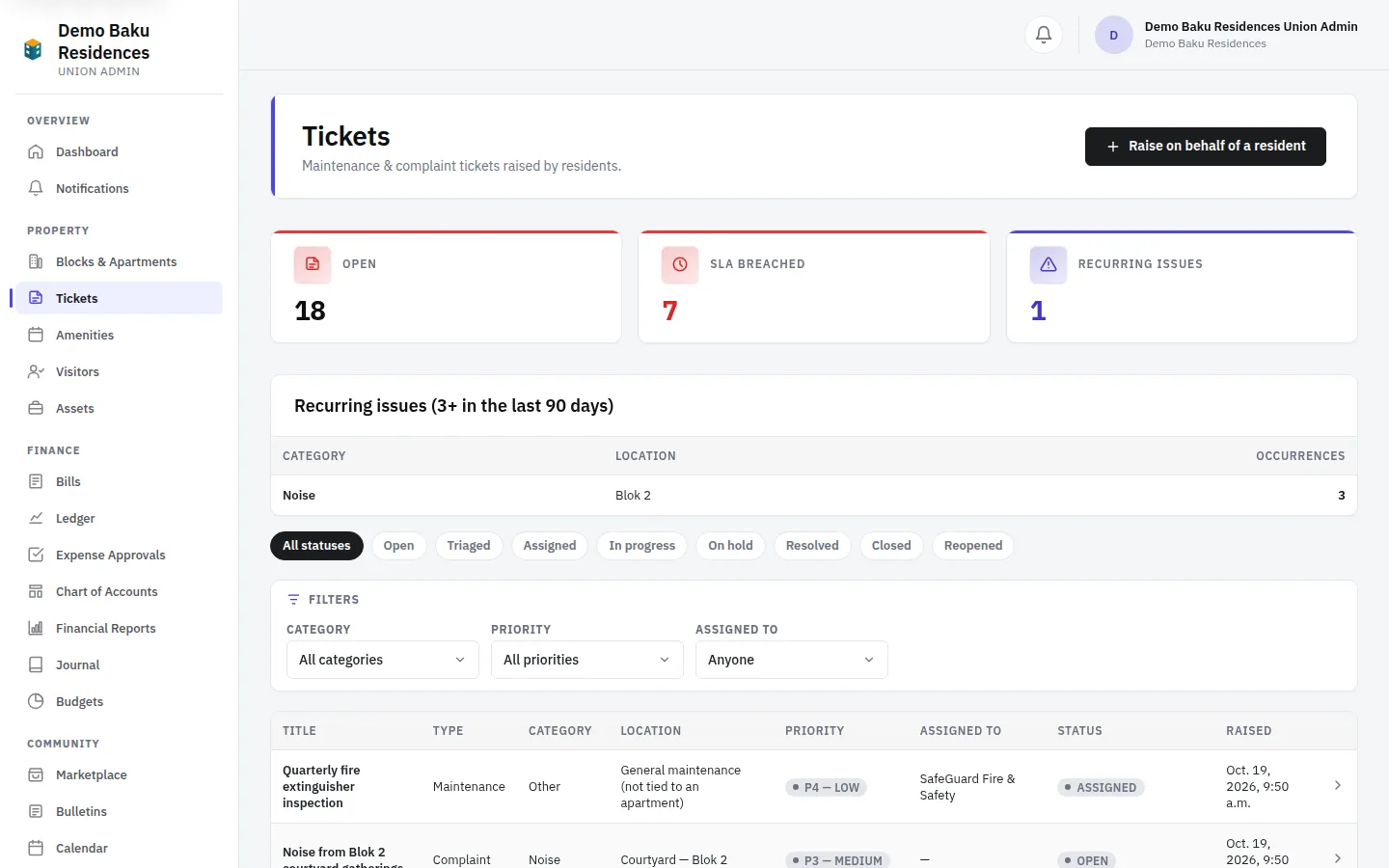Click the Noise recurring issue row
This screenshot has width=1389, height=868.
pos(814,496)
